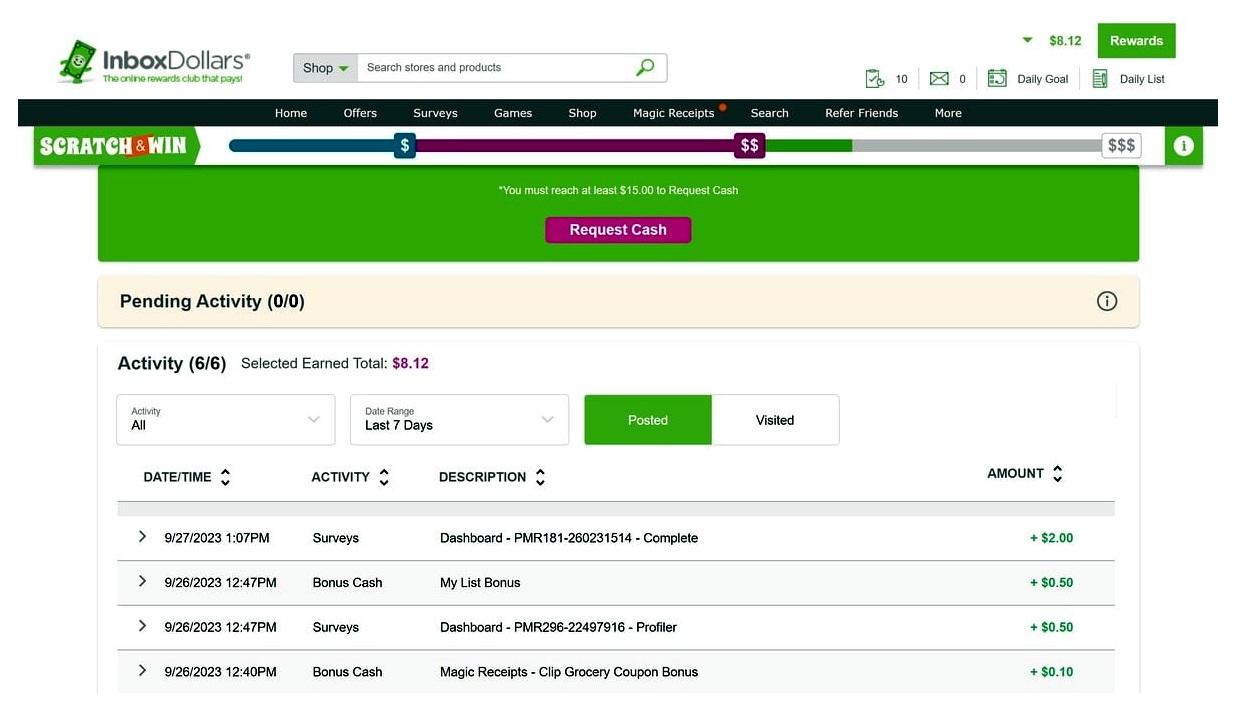Image resolution: width=1236 pixels, height=711 pixels.
Task: Click the + $2.00 amount
Action: click(x=1051, y=538)
